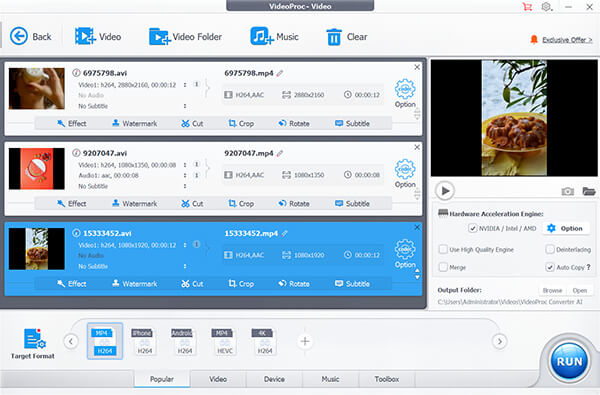The image size is (600, 395).
Task: Select the MP4 H264 preset
Action: click(105, 341)
